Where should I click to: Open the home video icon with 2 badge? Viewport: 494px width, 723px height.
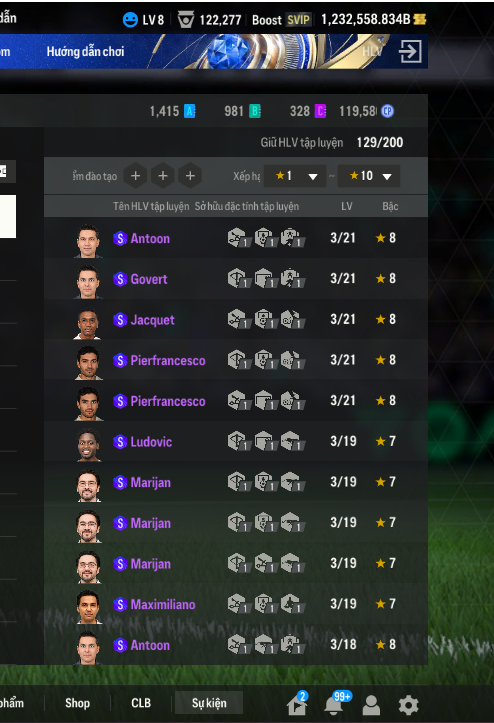pyautogui.click(x=297, y=703)
